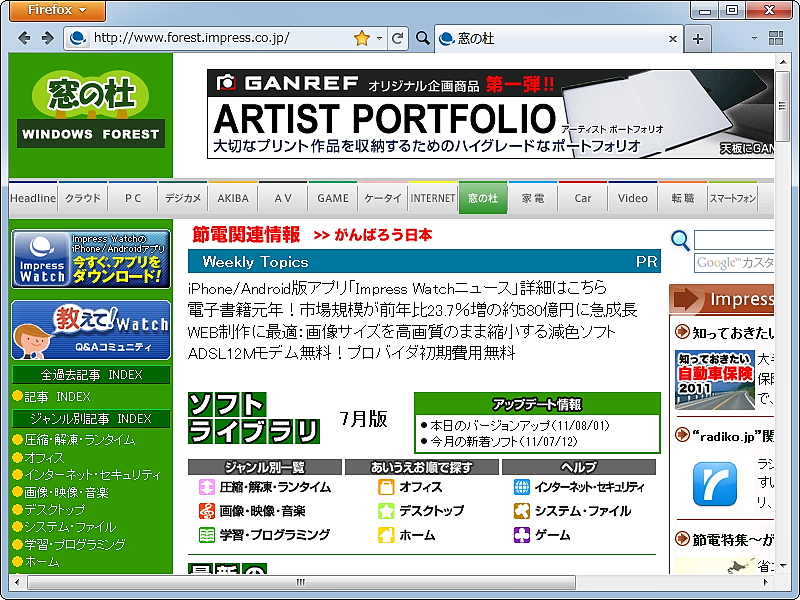Open the orange Firefox menu button
Image resolution: width=800 pixels, height=600 pixels.
[56, 11]
